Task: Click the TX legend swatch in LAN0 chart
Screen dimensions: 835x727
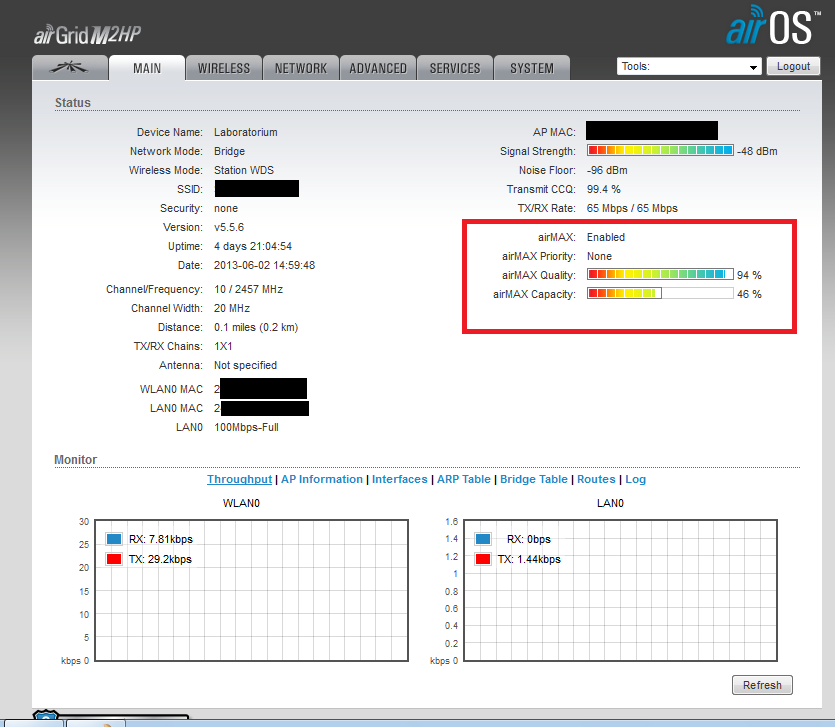Action: point(482,559)
